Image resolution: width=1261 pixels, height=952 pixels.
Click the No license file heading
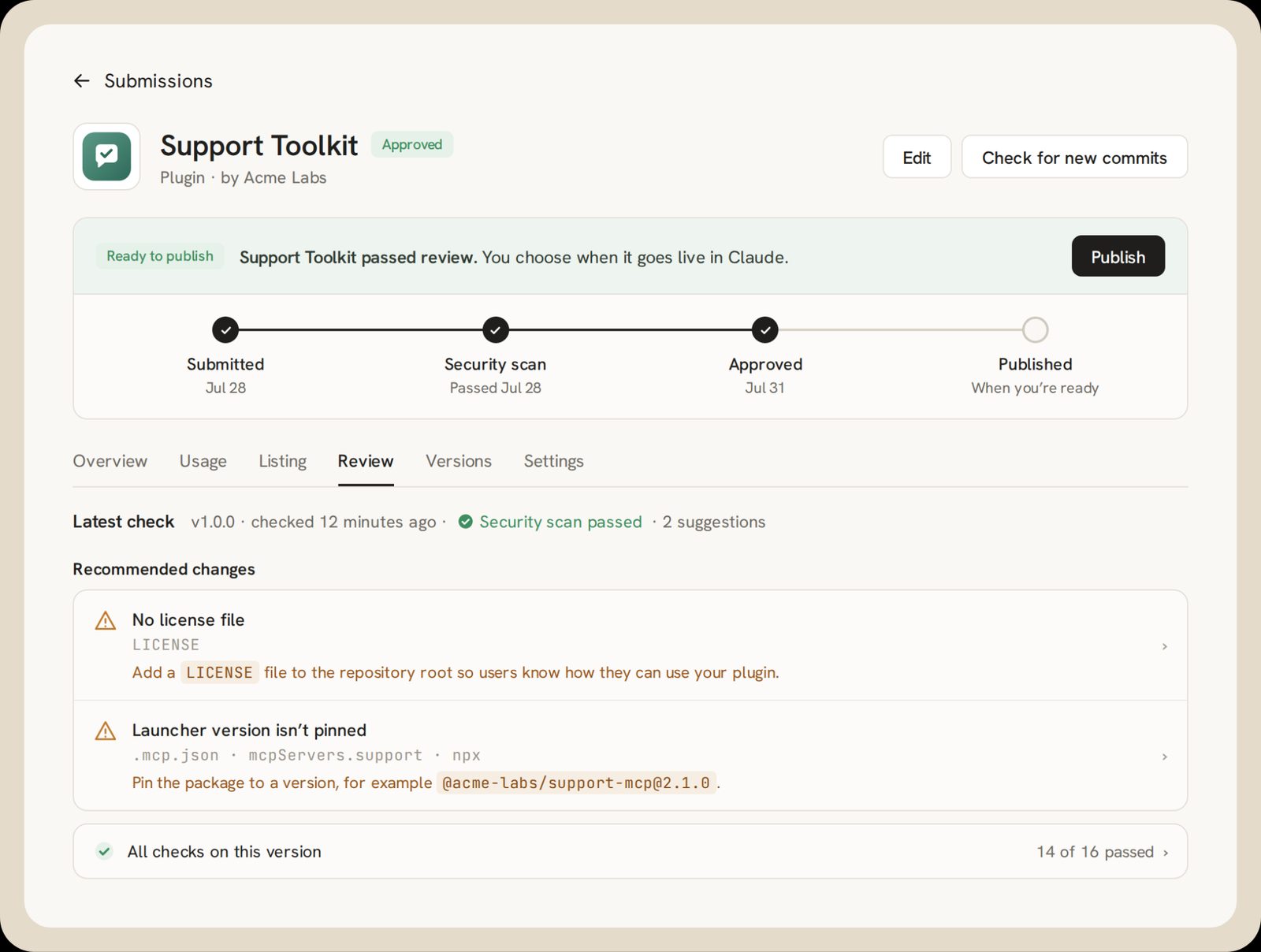coord(188,620)
